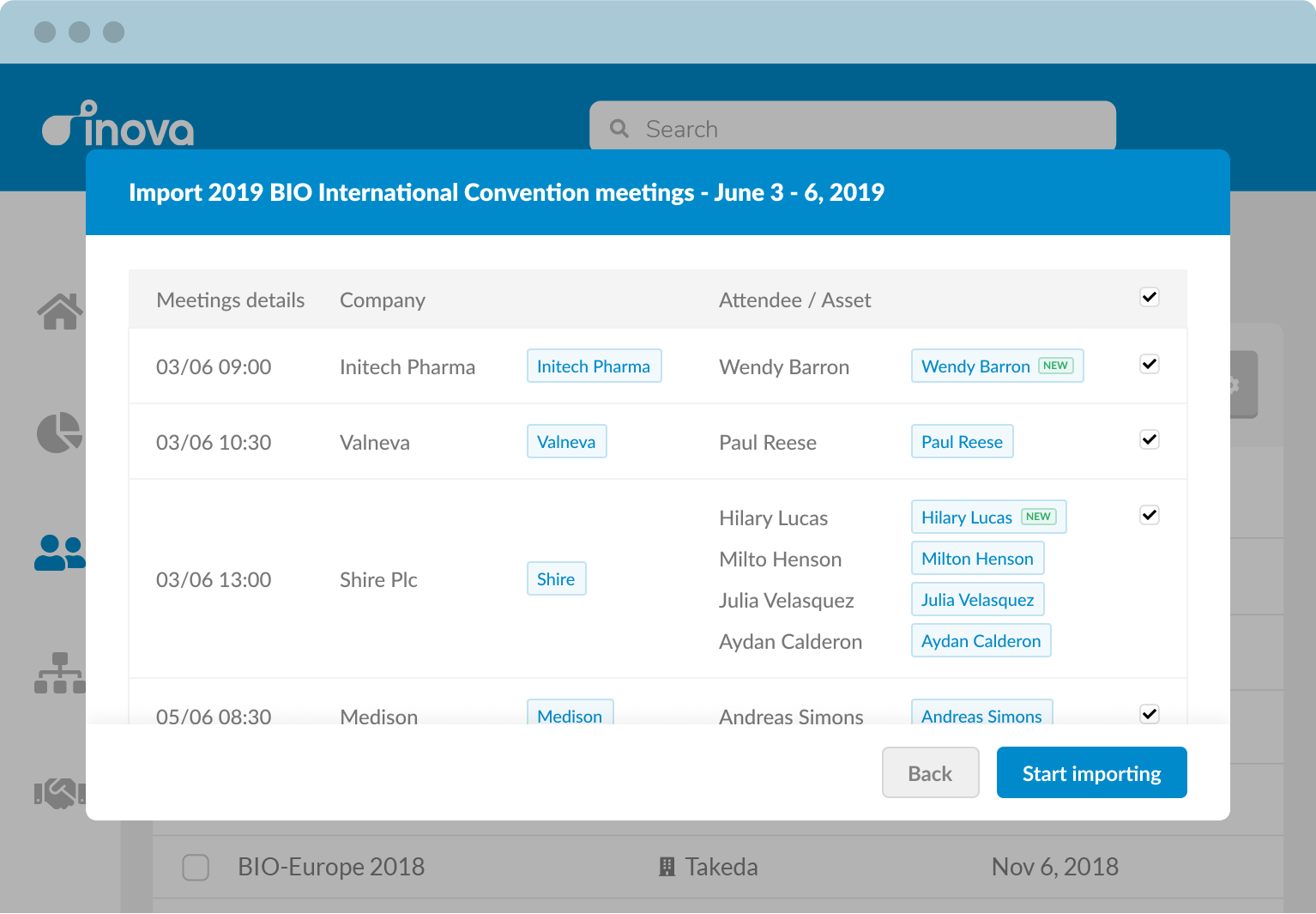Image resolution: width=1316 pixels, height=914 pixels.
Task: Click the Attendee / Asset column header
Action: [x=794, y=300]
